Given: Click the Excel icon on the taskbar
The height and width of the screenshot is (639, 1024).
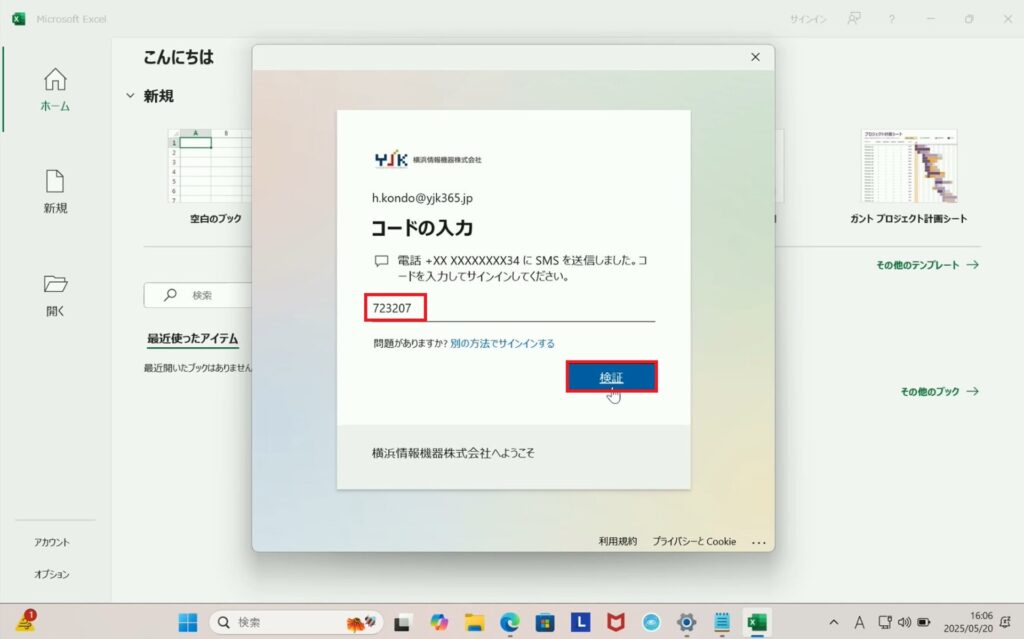Looking at the screenshot, I should [757, 623].
